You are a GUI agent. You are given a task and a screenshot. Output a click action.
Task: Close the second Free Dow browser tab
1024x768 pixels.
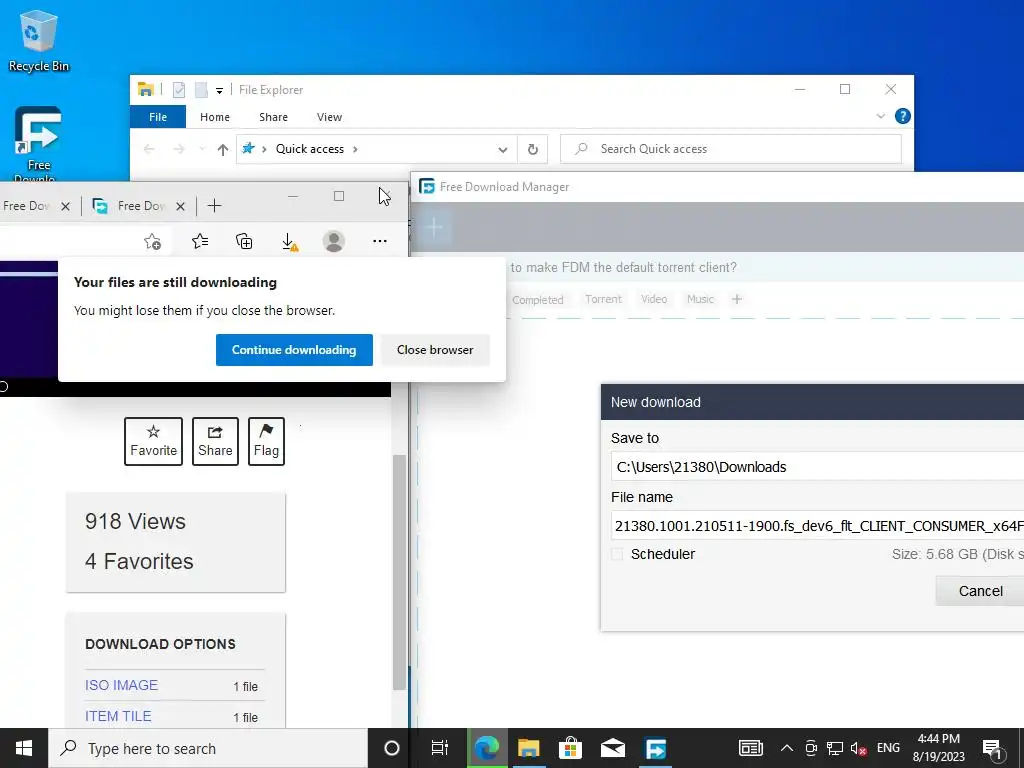pos(180,206)
